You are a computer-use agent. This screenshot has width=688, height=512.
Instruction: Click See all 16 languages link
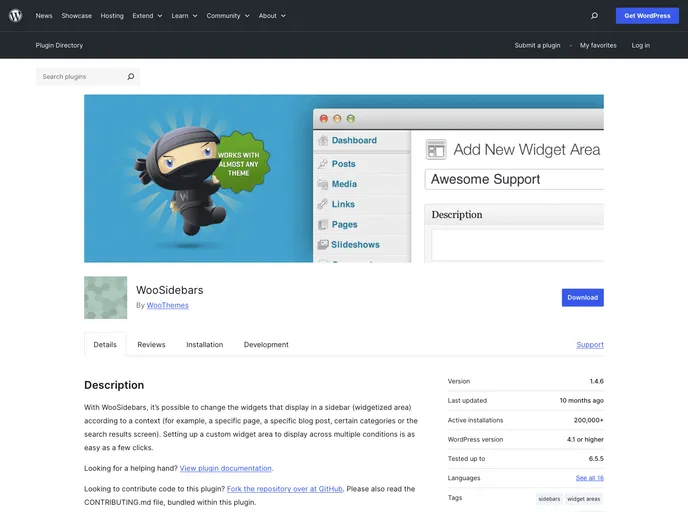pos(590,478)
